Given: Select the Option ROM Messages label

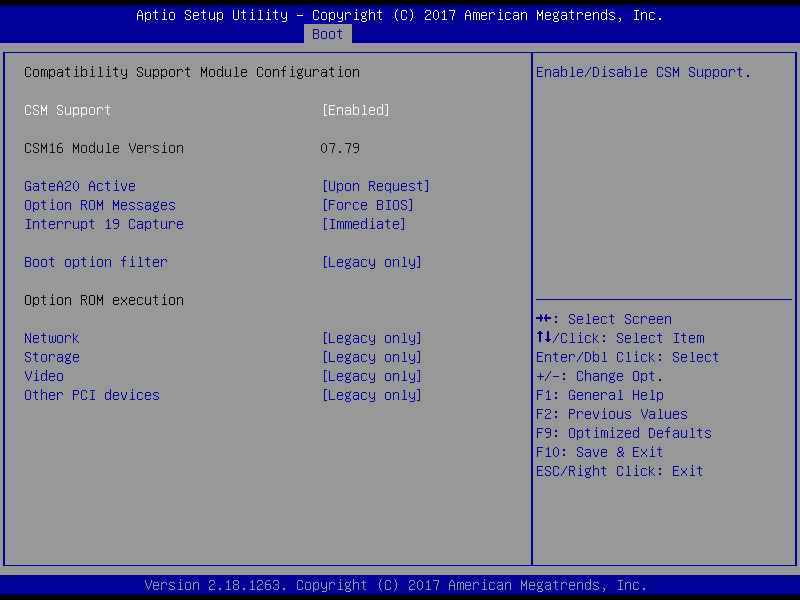Looking at the screenshot, I should click(100, 205).
